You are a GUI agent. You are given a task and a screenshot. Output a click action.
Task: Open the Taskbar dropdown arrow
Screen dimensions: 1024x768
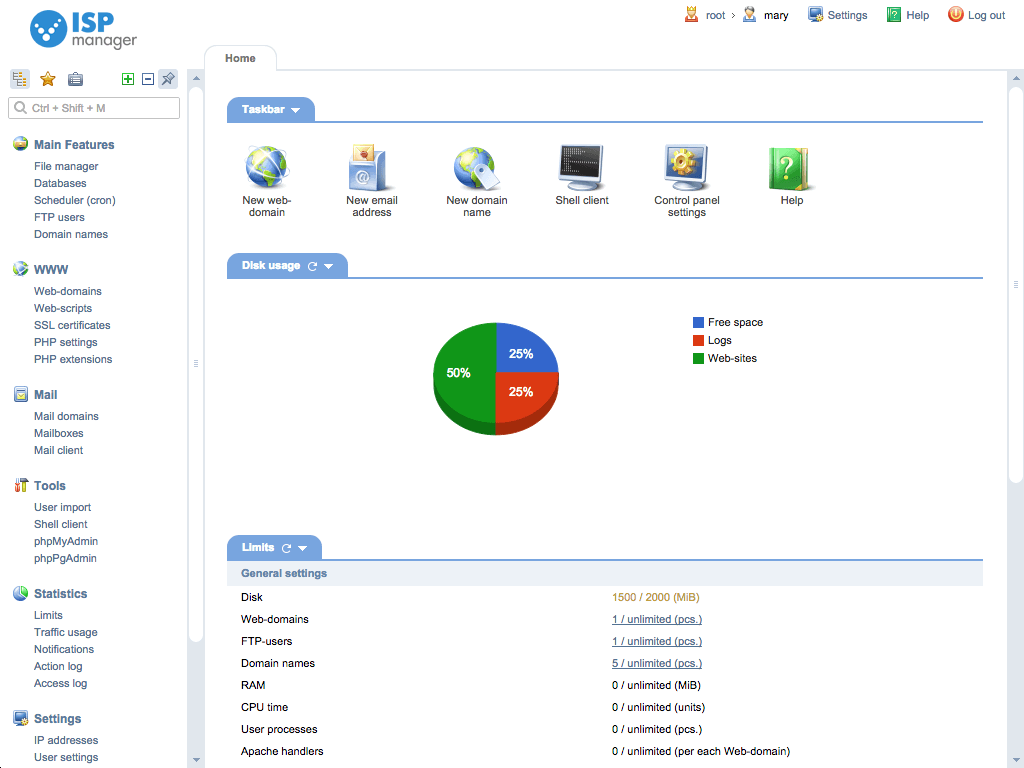click(296, 110)
